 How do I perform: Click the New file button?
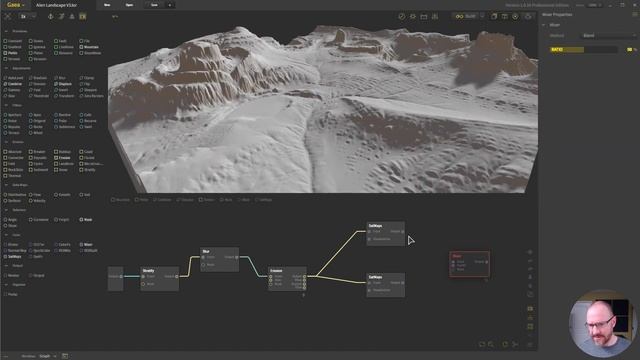click(x=107, y=5)
